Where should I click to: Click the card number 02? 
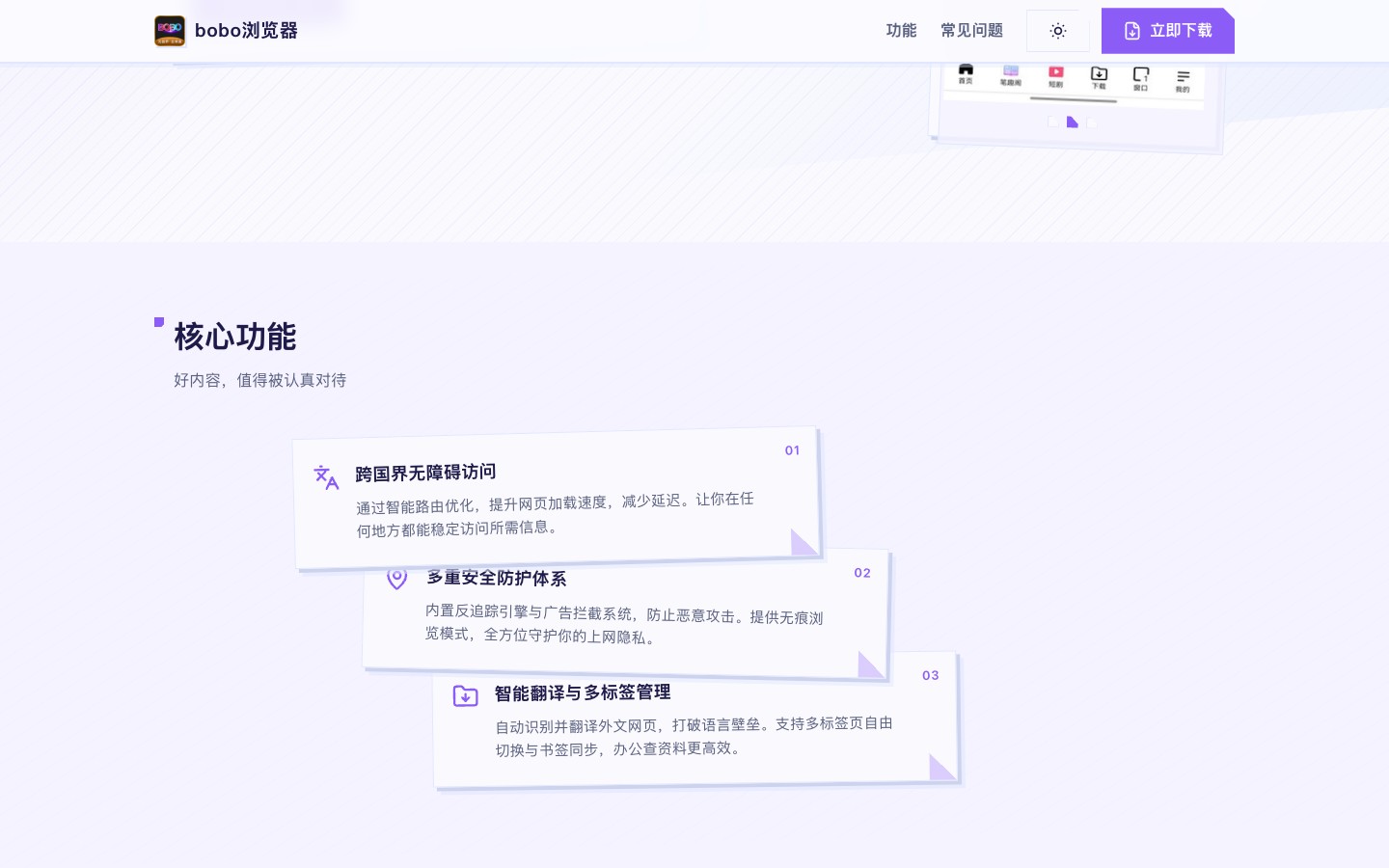862,573
